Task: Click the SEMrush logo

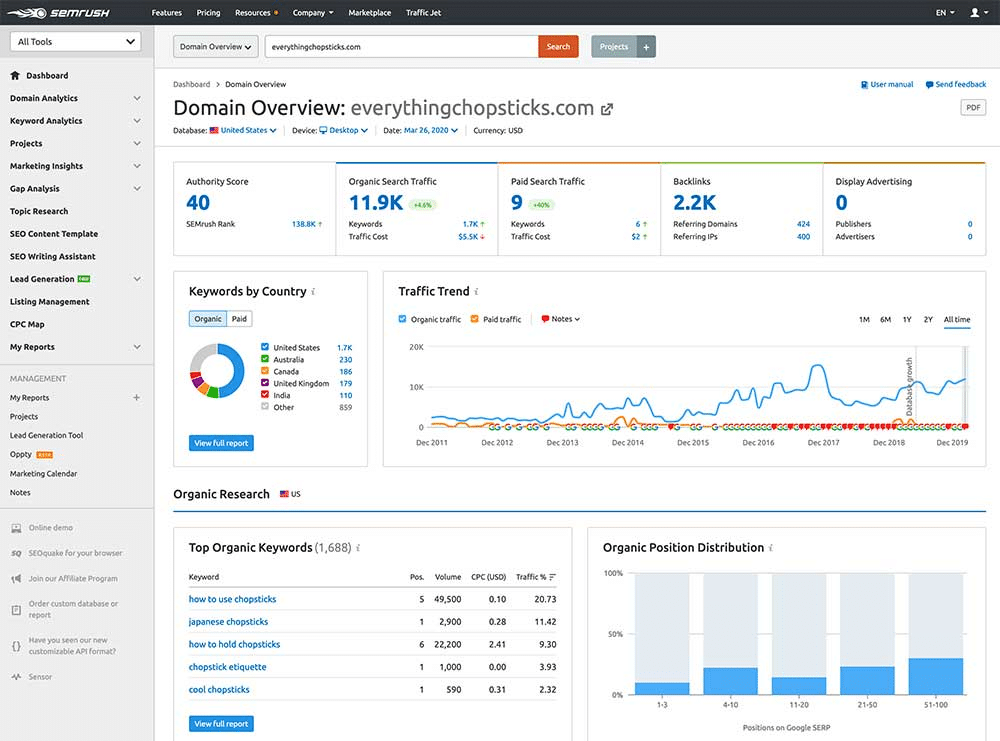Action: [x=58, y=13]
